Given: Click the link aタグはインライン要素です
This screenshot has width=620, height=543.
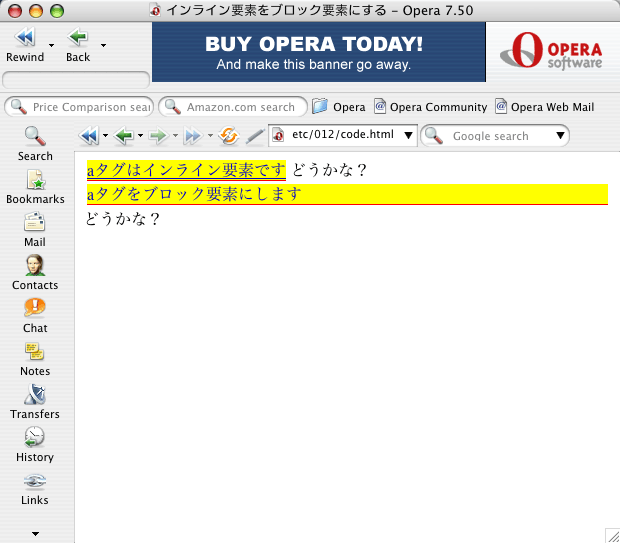Looking at the screenshot, I should pyautogui.click(x=186, y=170).
